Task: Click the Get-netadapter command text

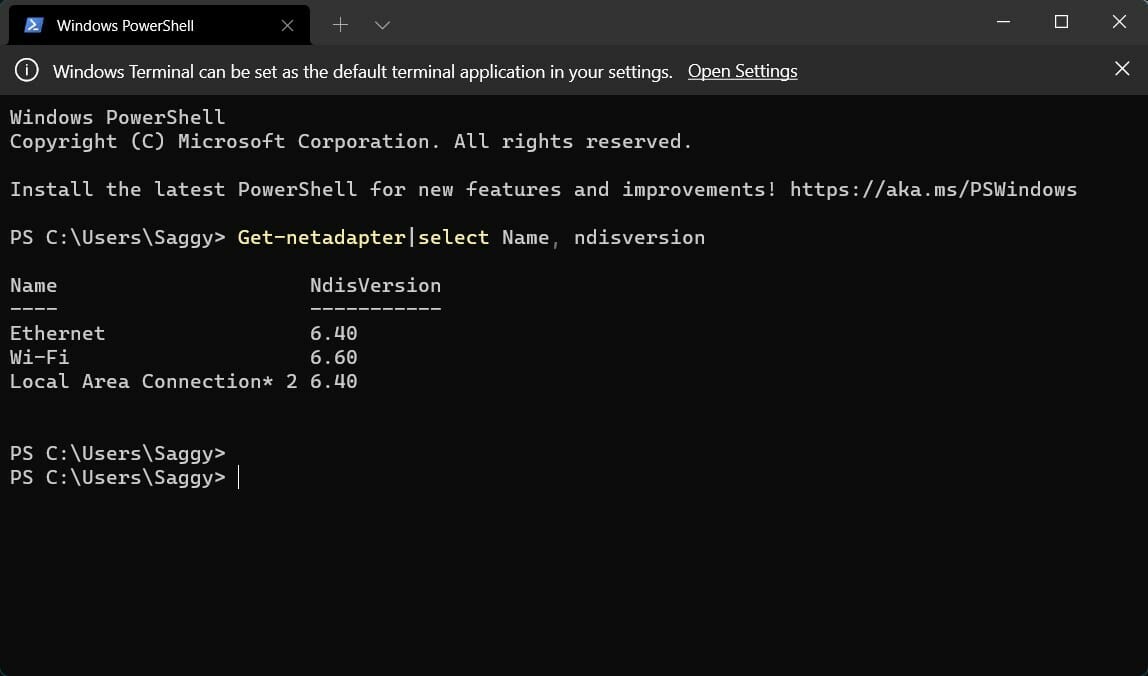Action: (320, 237)
